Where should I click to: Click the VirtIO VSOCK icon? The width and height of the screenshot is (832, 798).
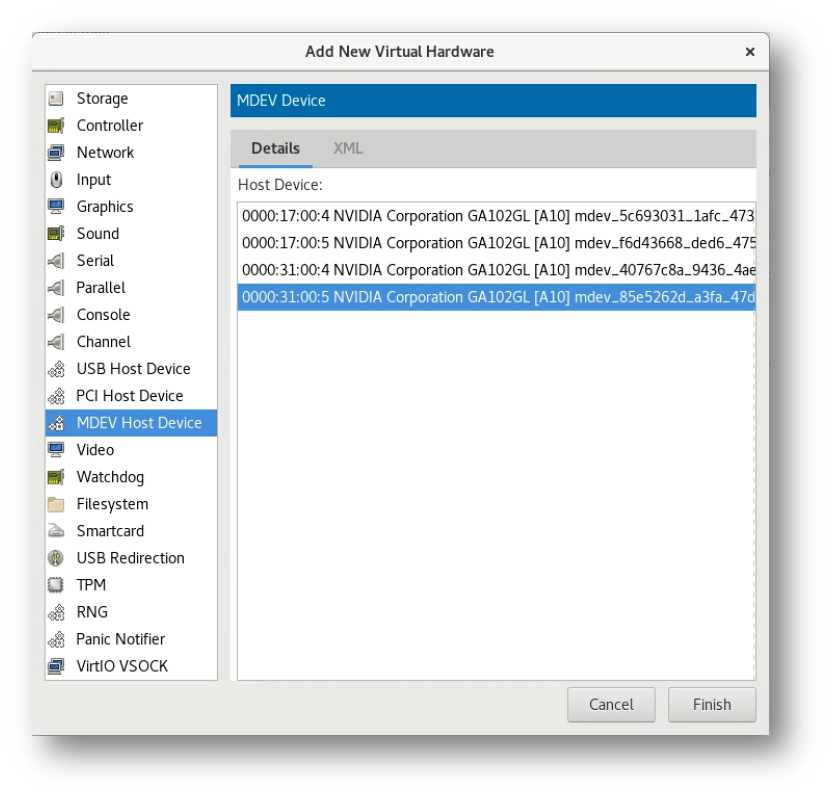(56, 666)
